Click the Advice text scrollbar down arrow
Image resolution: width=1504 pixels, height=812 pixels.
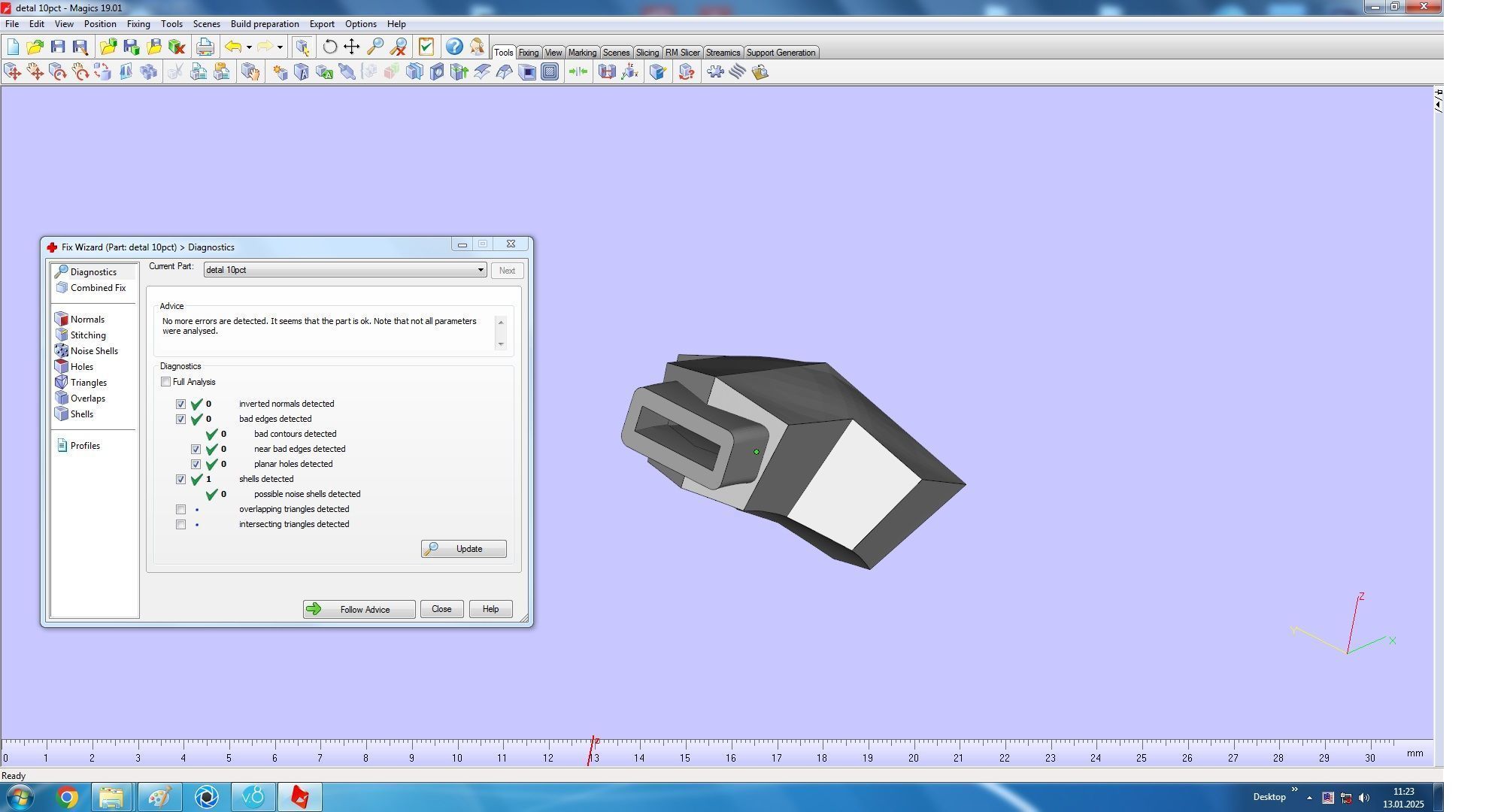501,344
